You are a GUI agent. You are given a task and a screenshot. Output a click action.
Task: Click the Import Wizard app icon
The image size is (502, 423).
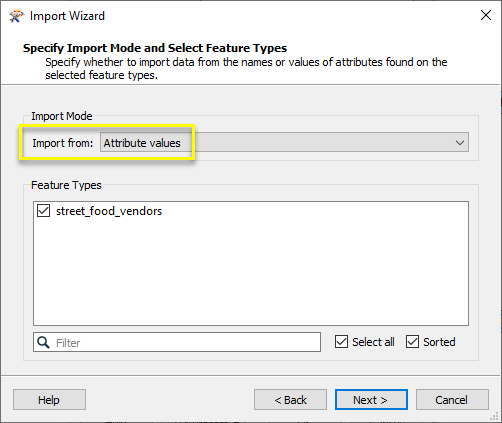point(16,16)
